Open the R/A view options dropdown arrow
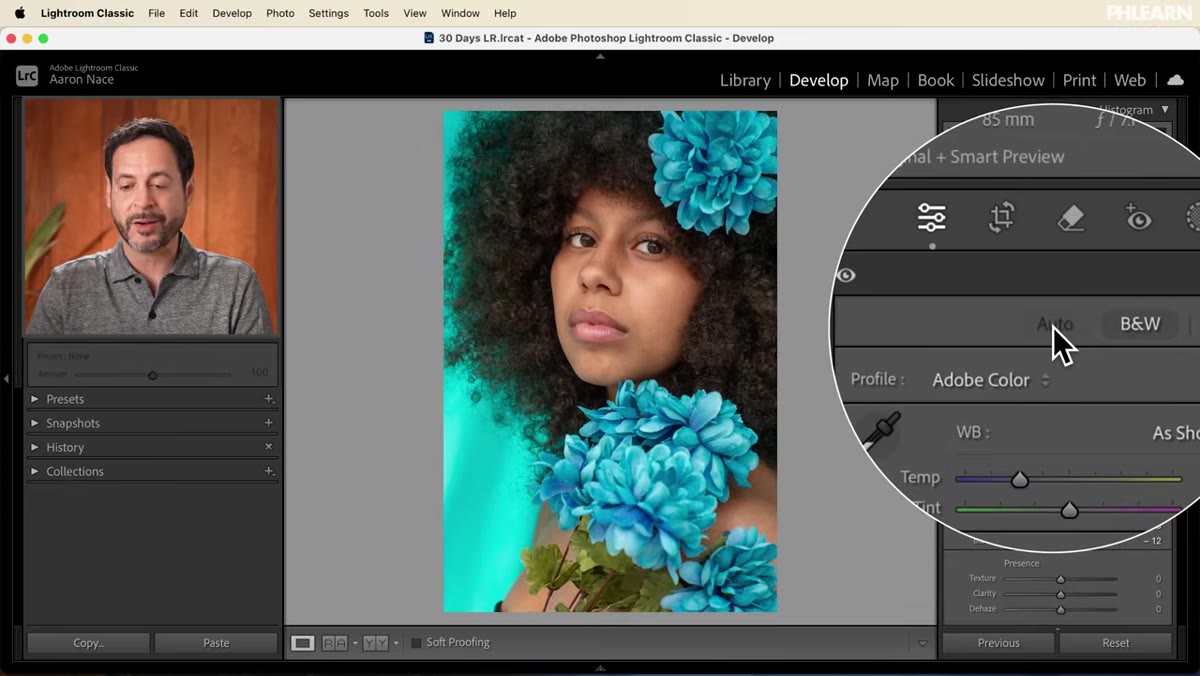Screen dimensions: 1200x676 pyautogui.click(x=355, y=643)
